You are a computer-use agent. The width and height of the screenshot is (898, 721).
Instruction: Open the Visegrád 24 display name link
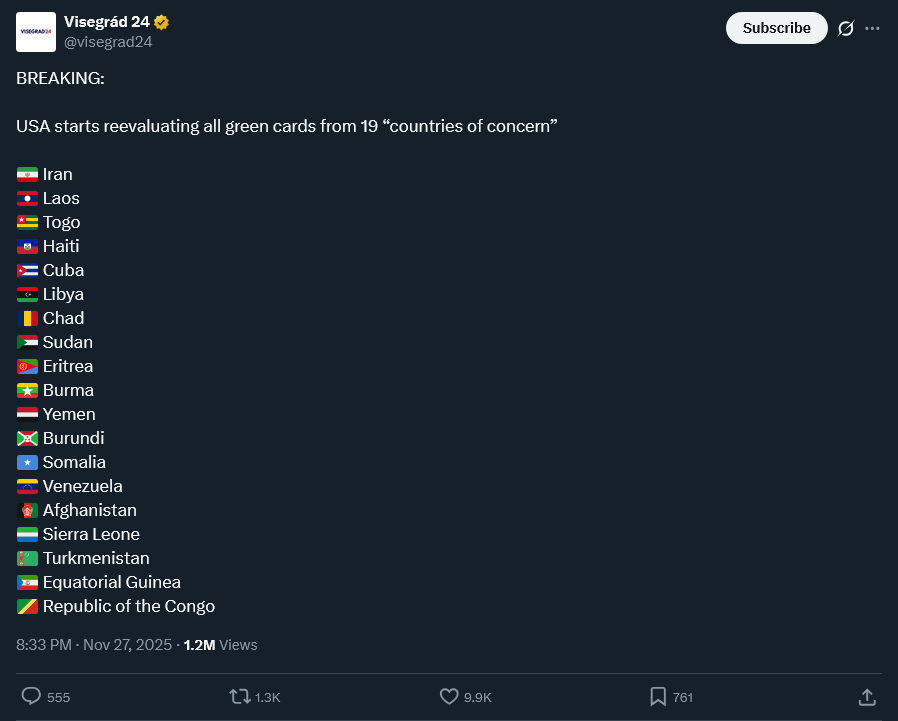click(106, 22)
